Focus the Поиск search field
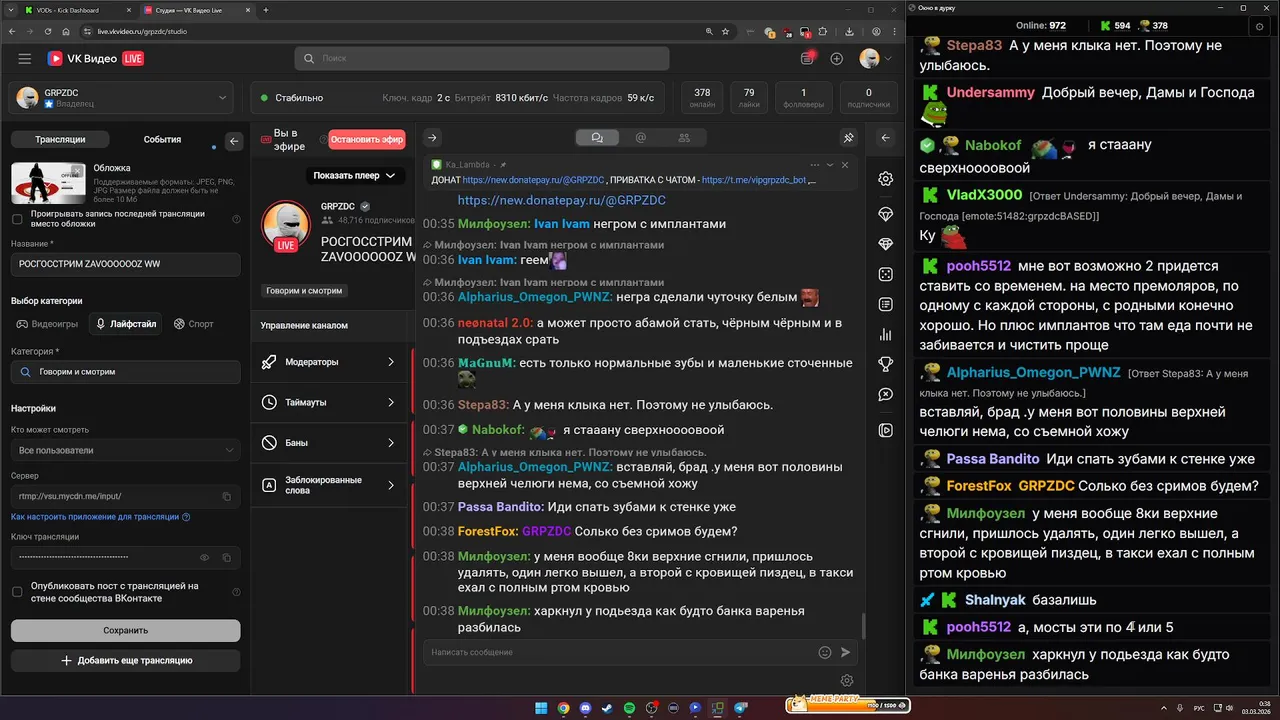The height and width of the screenshot is (720, 1280). [x=482, y=59]
